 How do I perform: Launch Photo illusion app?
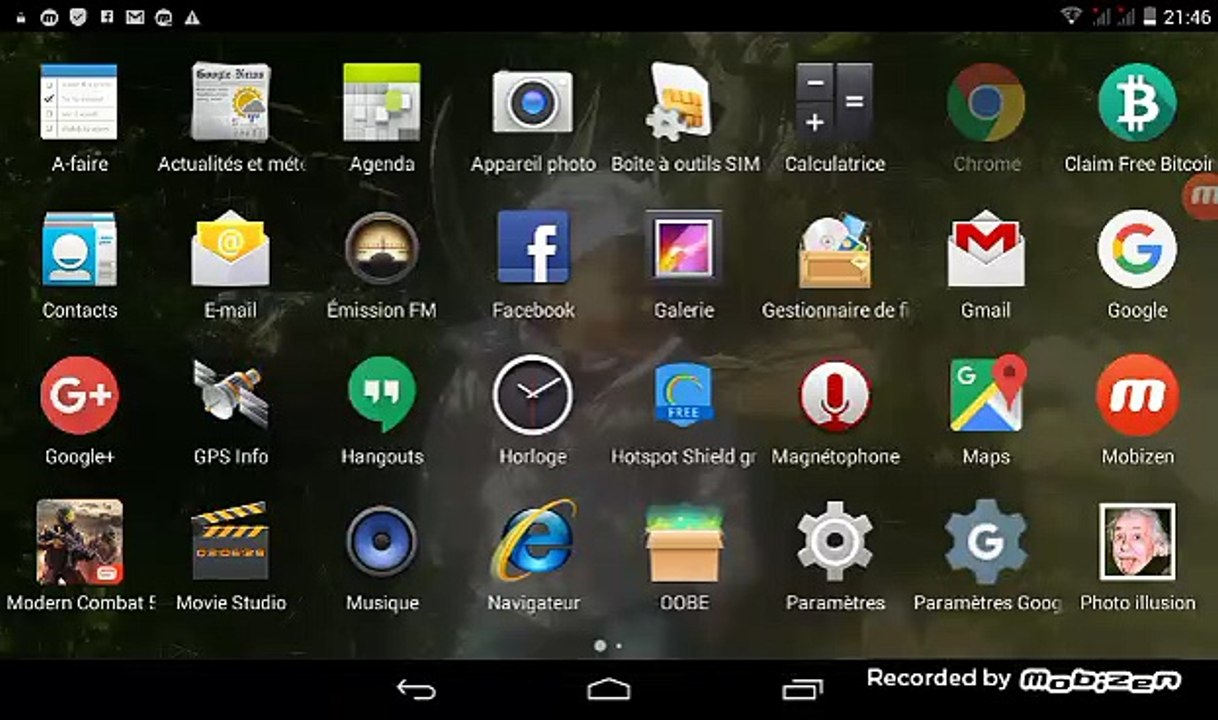1137,542
